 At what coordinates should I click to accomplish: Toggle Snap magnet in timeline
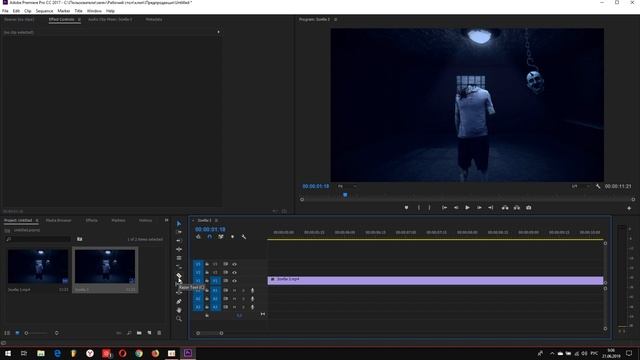click(x=209, y=237)
